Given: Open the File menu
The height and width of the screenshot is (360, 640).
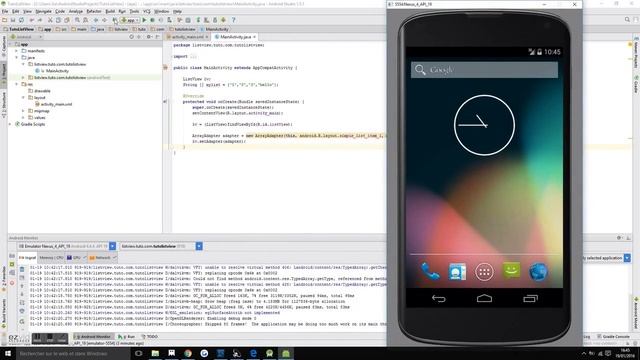Looking at the screenshot, I should [5, 11].
